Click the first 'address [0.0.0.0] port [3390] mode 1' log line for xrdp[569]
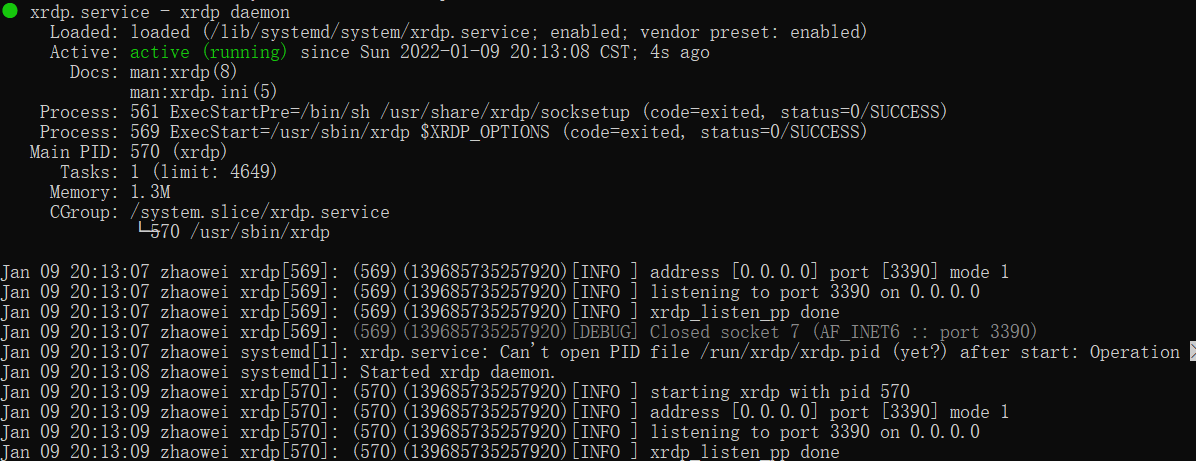The image size is (1196, 461). pyautogui.click(x=504, y=272)
